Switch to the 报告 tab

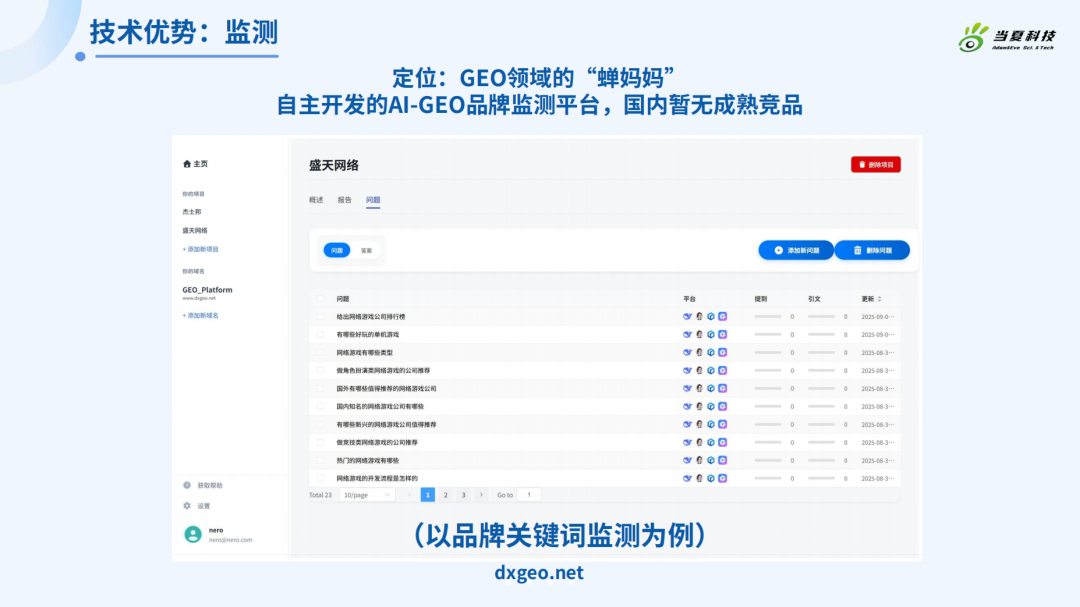point(344,200)
